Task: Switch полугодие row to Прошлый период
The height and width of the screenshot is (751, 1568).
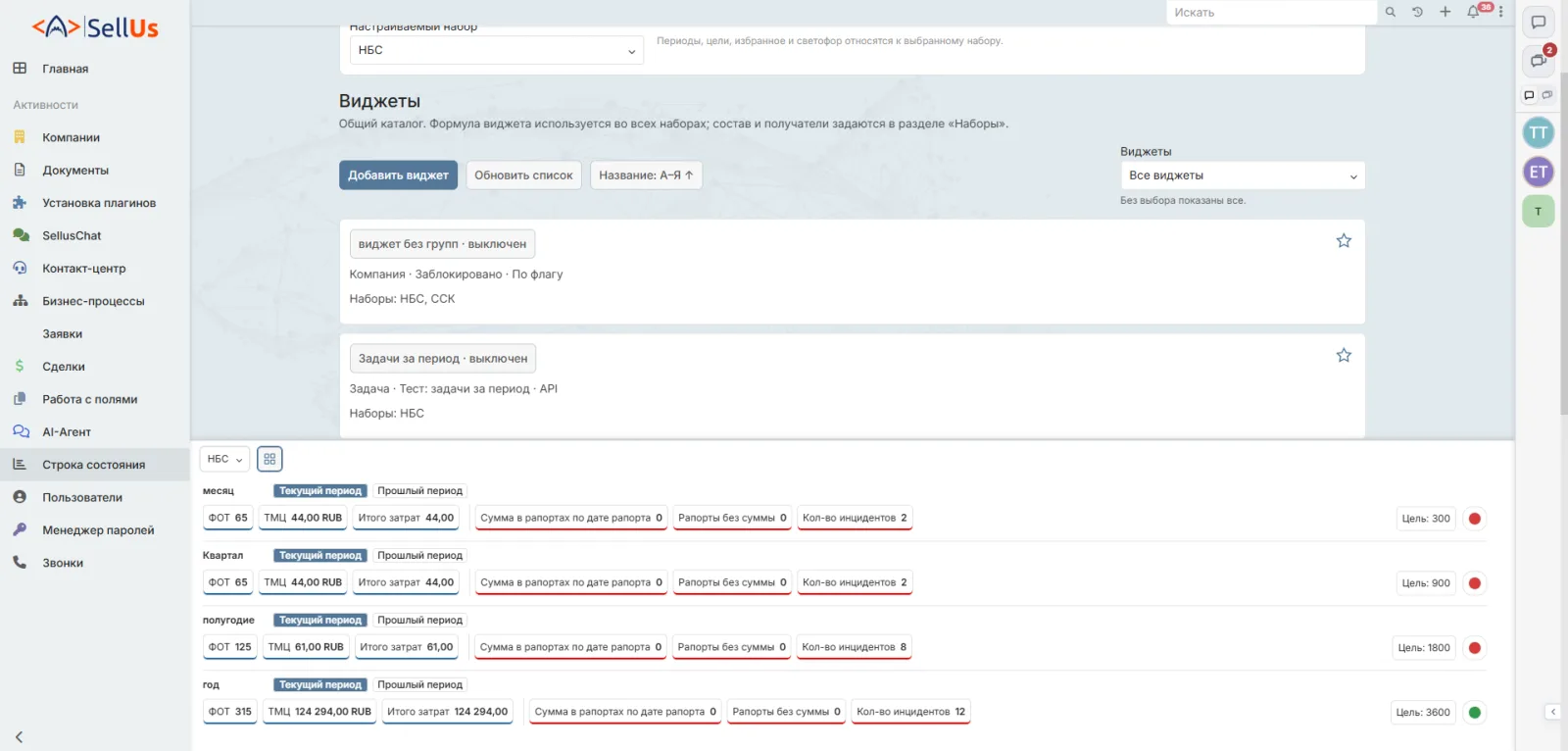Action: [x=419, y=621]
